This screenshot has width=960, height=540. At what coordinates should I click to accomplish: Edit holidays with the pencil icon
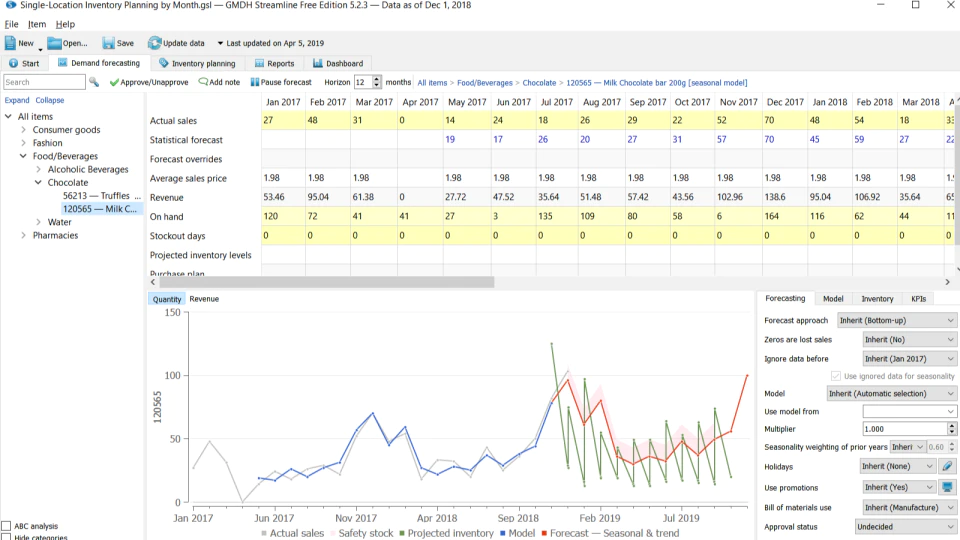947,467
